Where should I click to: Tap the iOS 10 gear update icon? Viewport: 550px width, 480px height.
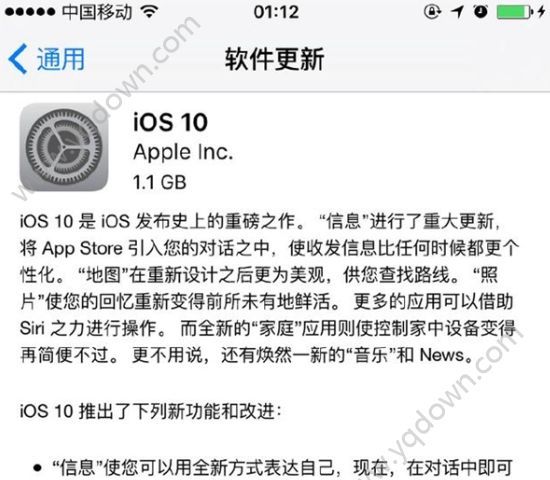pyautogui.click(x=64, y=147)
